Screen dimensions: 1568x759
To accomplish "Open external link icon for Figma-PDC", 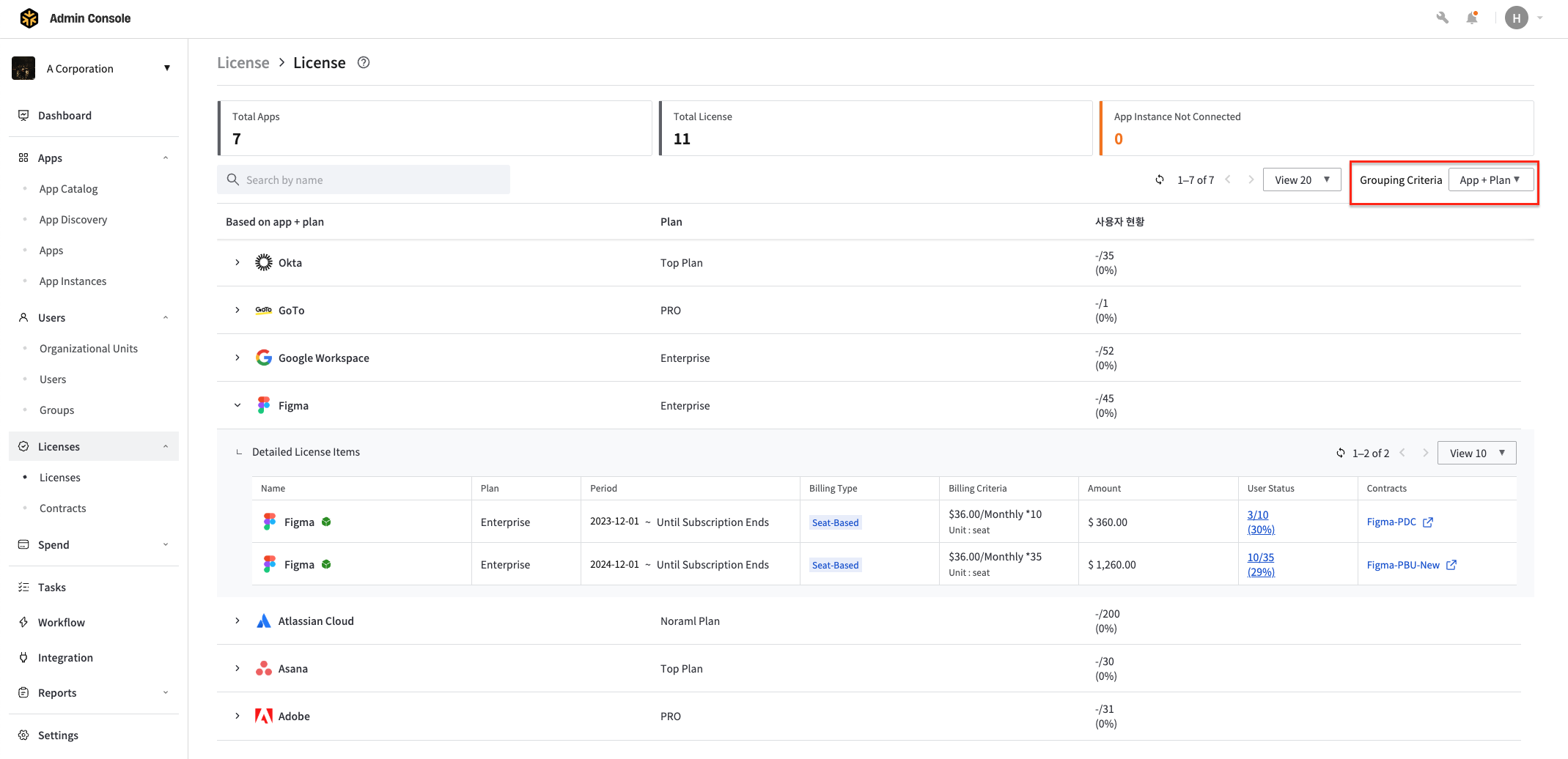I will pos(1427,522).
